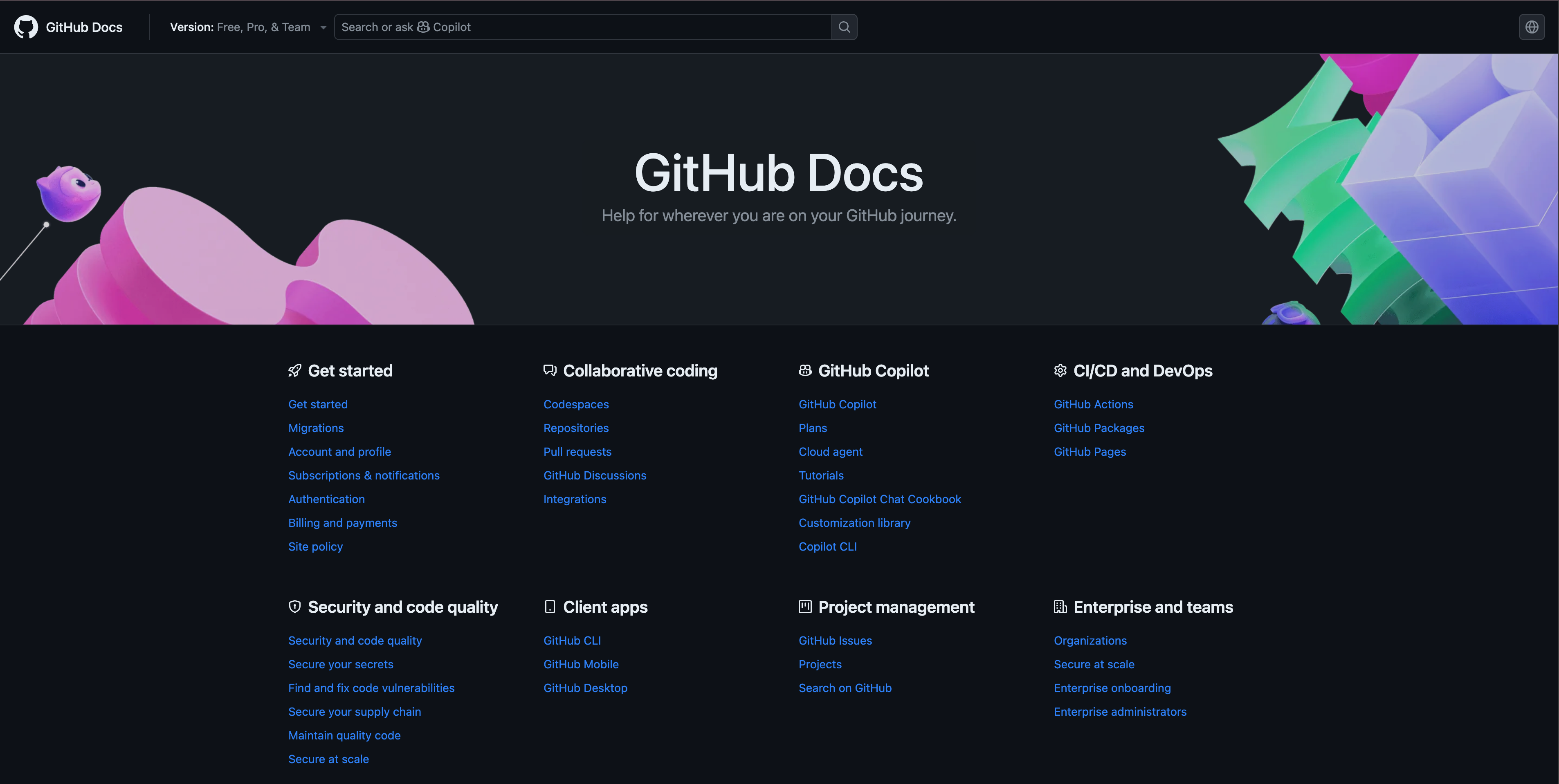Open GitHub Packages docs

click(1099, 428)
